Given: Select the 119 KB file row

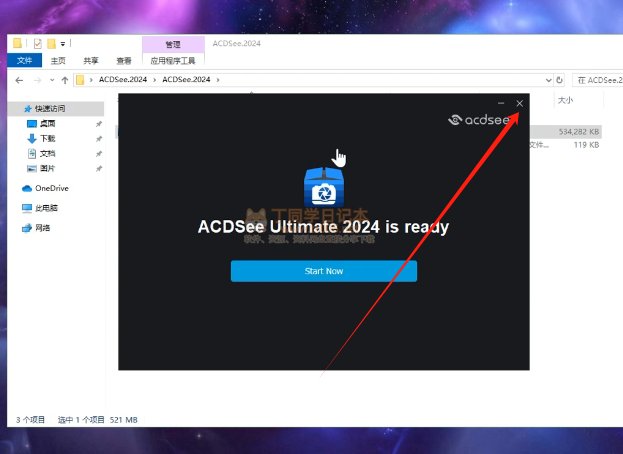Looking at the screenshot, I should tap(566, 145).
